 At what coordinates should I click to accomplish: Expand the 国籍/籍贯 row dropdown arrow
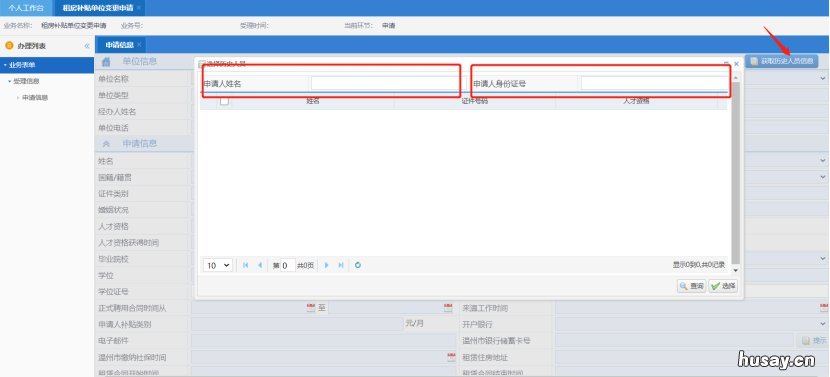823,177
